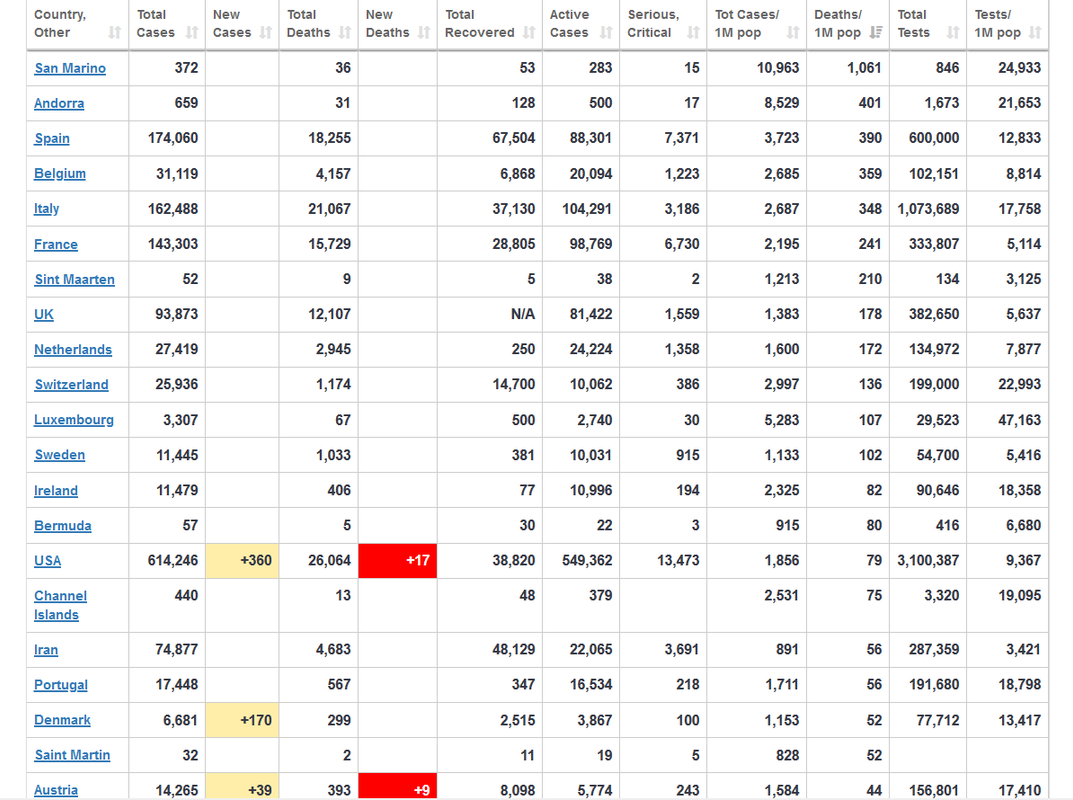Click USA new deaths +17 red cell

(x=398, y=560)
